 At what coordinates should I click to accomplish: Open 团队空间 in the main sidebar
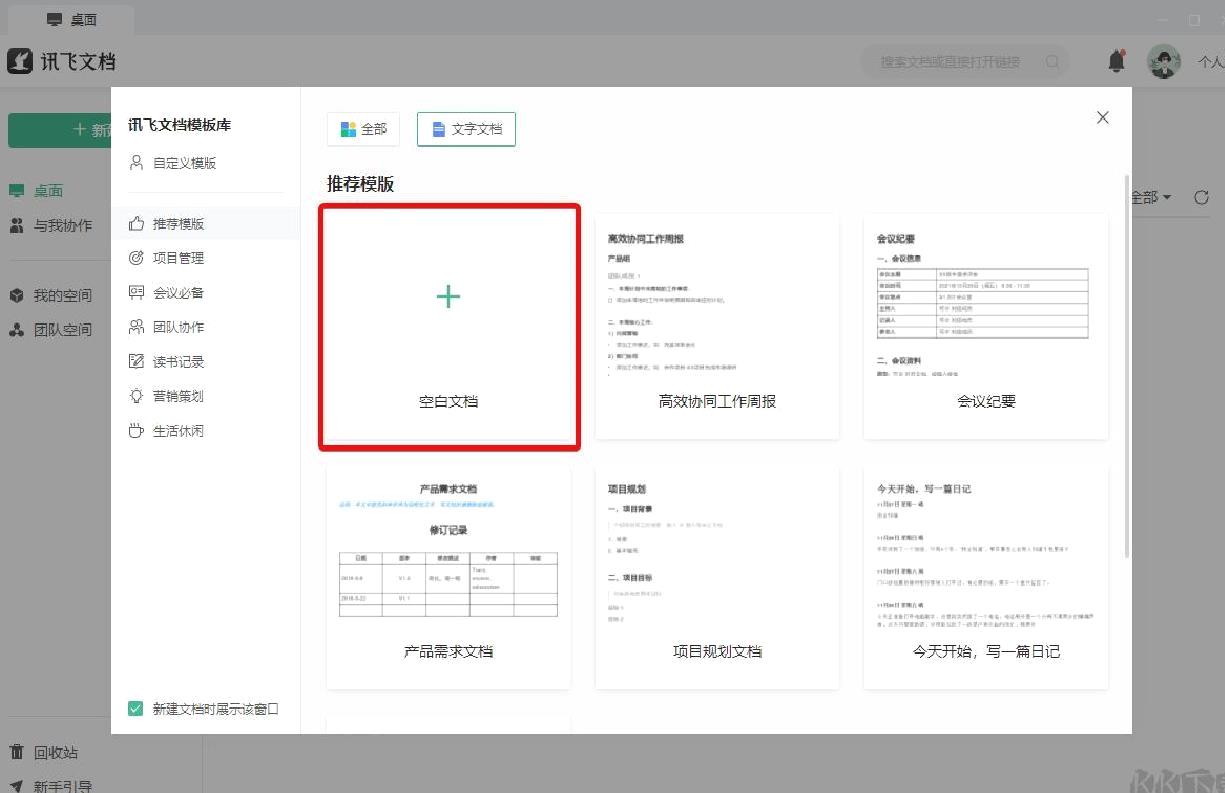(50, 329)
